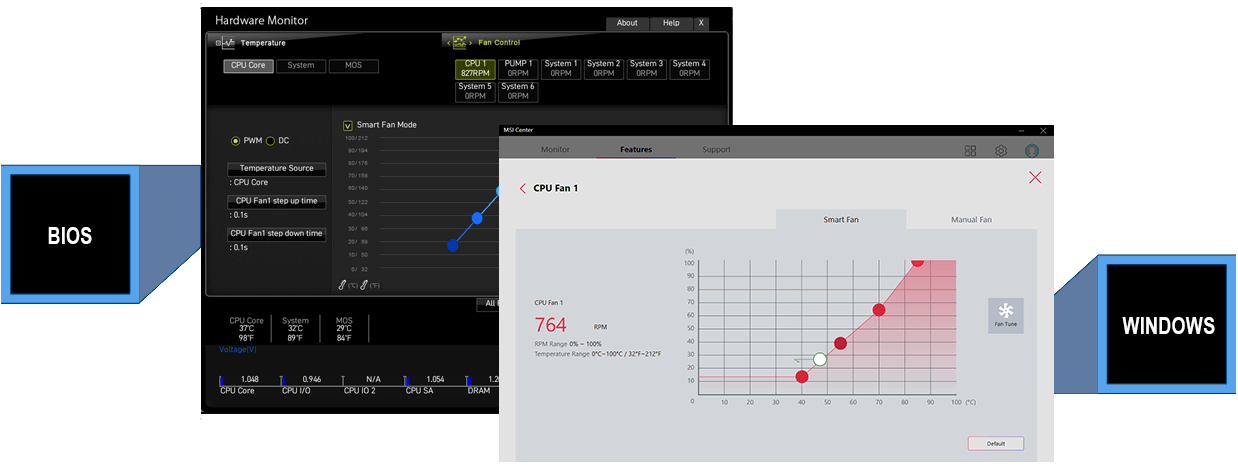Image resolution: width=1238 pixels, height=476 pixels.
Task: Close the CPU Fan 1 panel with red X
Action: tap(1035, 177)
